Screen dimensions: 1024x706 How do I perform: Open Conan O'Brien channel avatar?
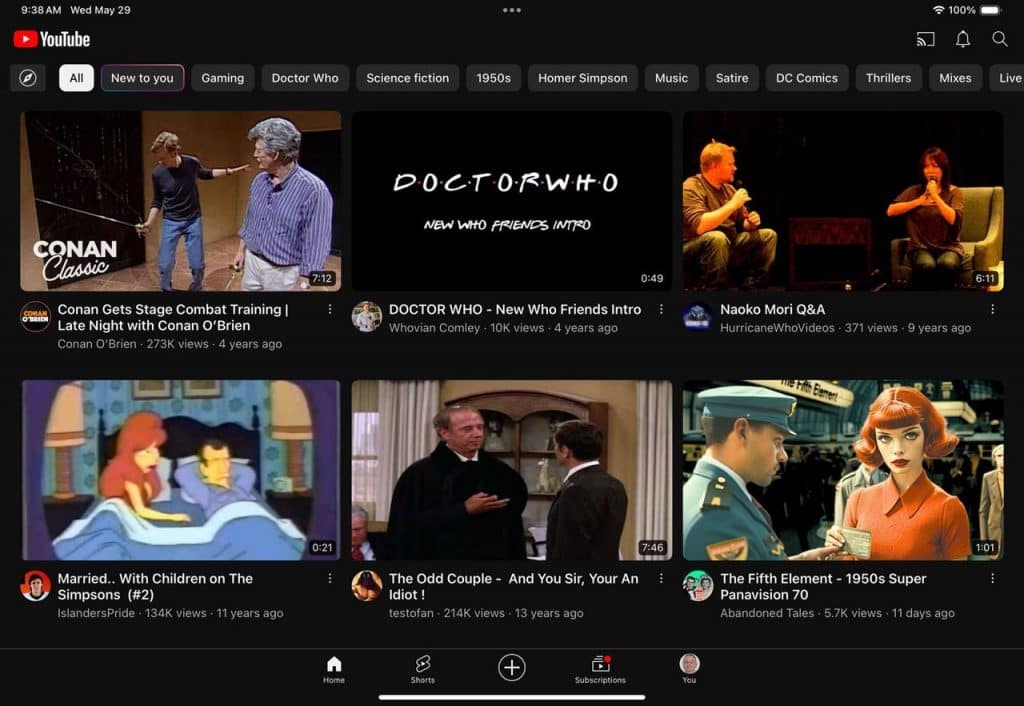(x=35, y=317)
